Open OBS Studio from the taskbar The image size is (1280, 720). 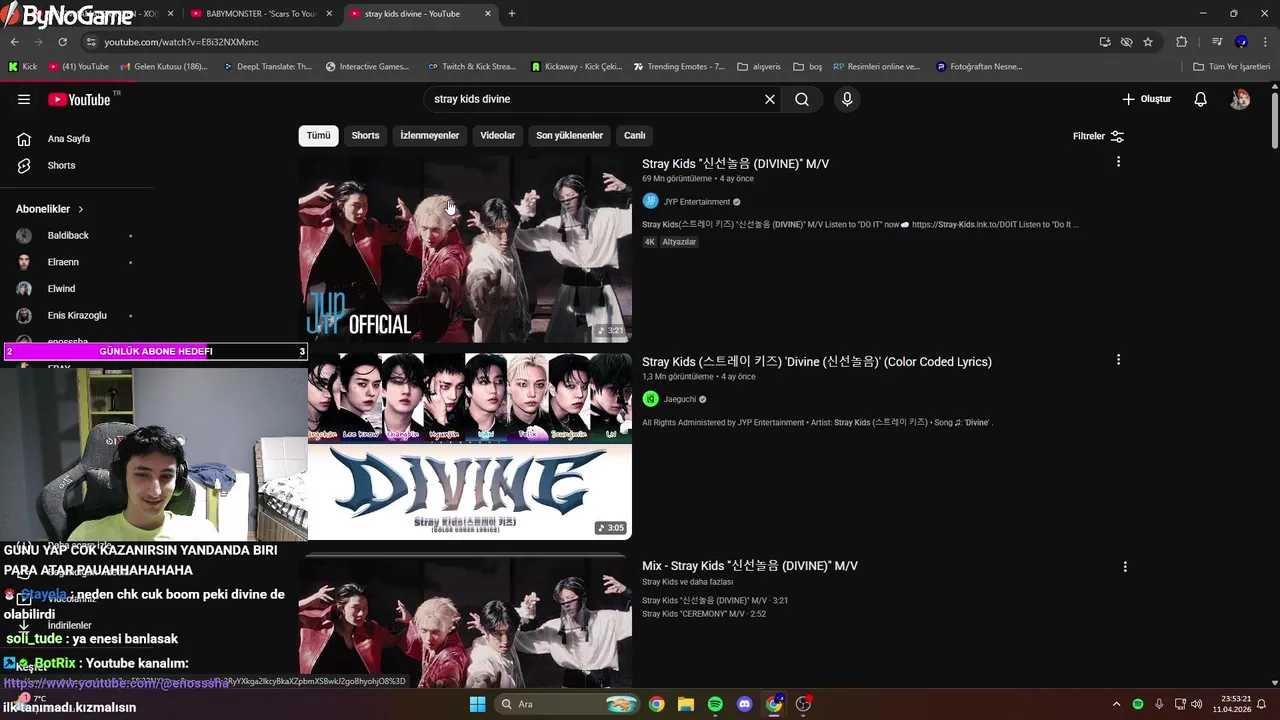(803, 704)
